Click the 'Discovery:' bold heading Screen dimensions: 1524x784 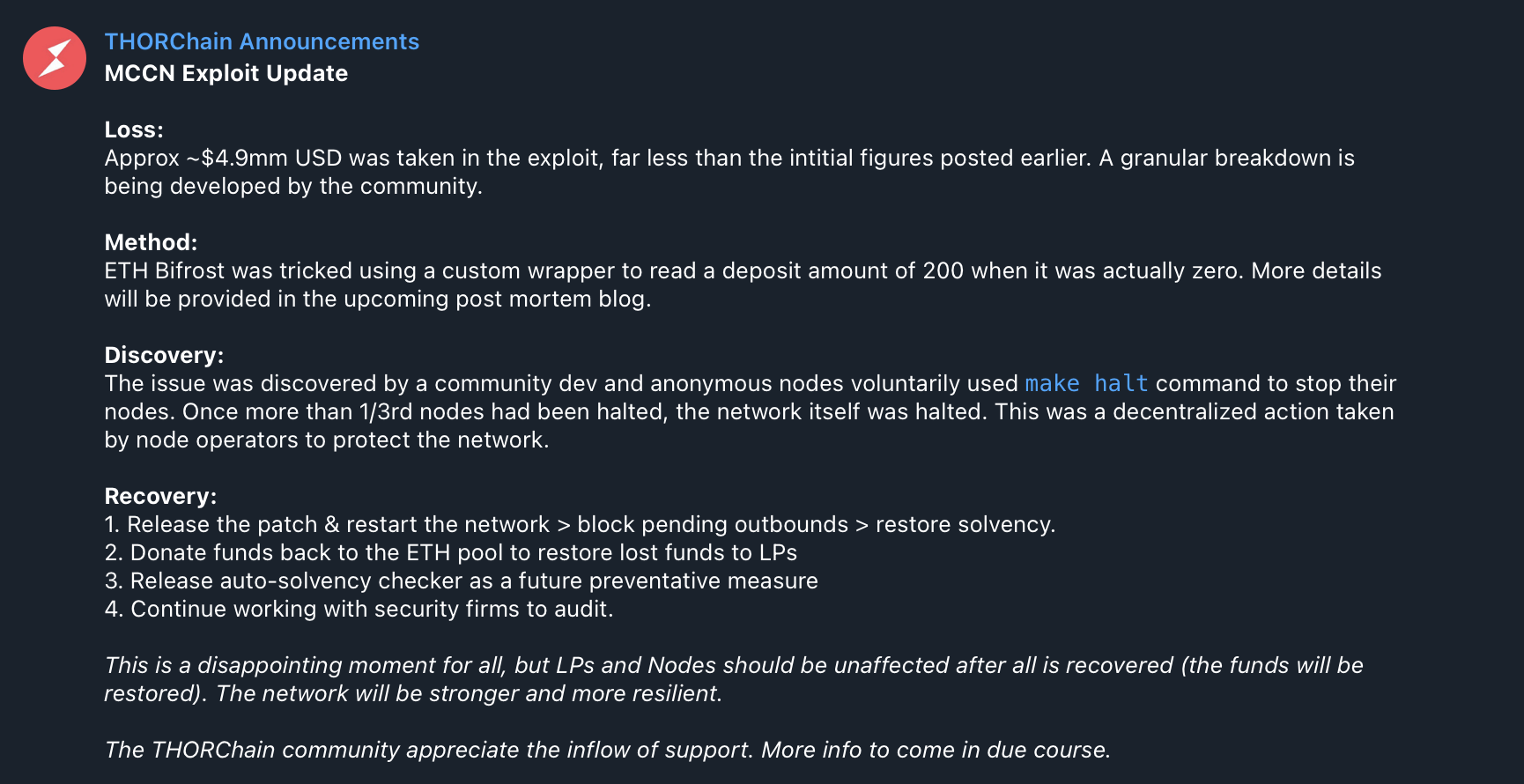click(x=164, y=355)
